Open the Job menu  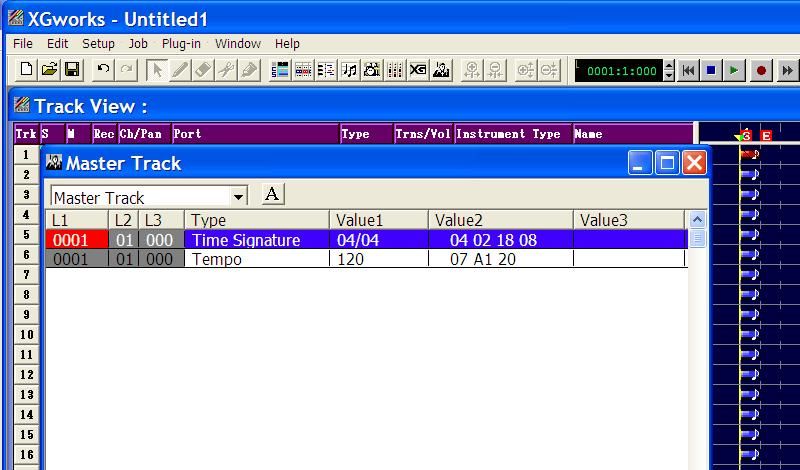pos(138,43)
